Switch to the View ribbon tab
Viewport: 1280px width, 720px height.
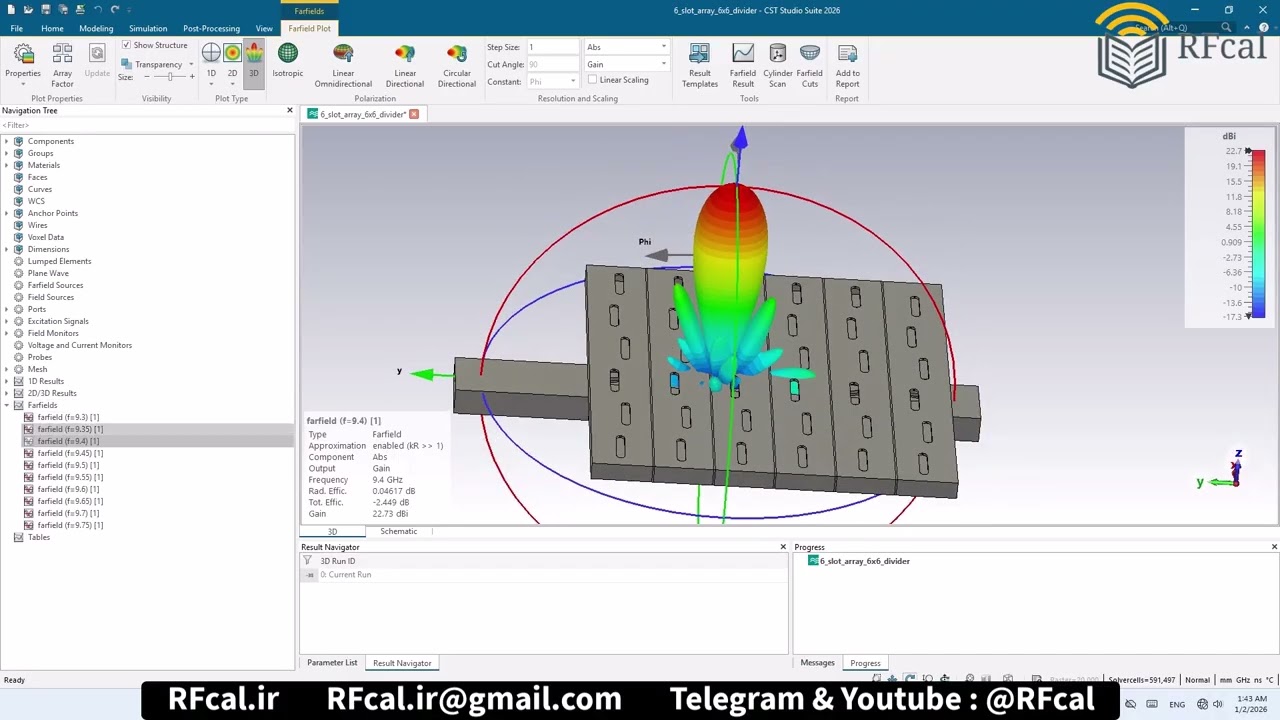(x=264, y=28)
